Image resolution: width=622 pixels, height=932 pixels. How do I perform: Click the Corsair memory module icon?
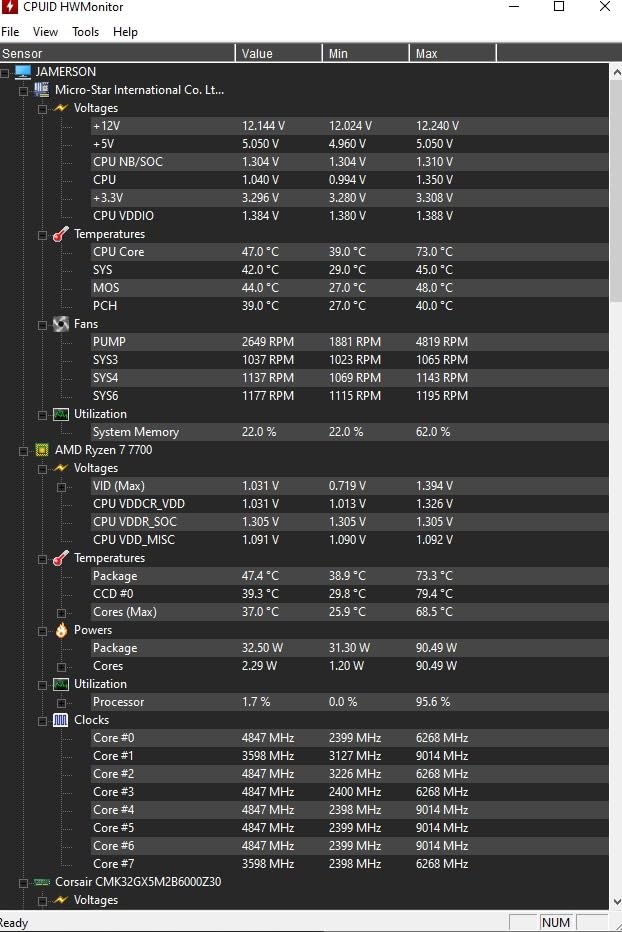pos(41,882)
